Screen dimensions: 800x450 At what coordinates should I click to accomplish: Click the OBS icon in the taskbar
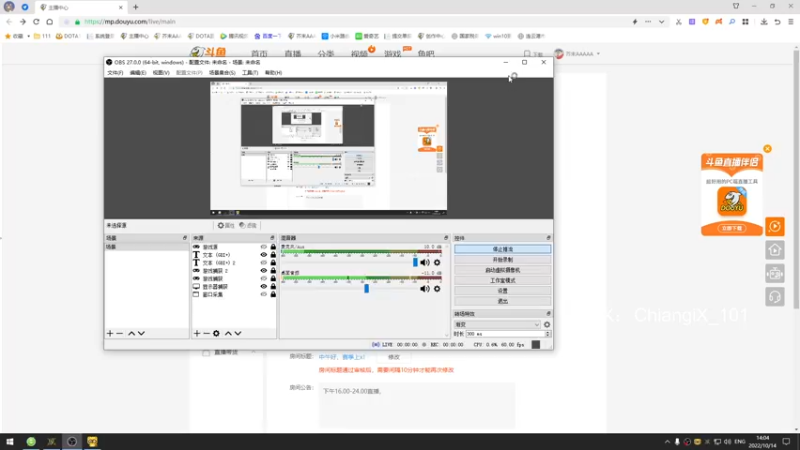[x=71, y=441]
